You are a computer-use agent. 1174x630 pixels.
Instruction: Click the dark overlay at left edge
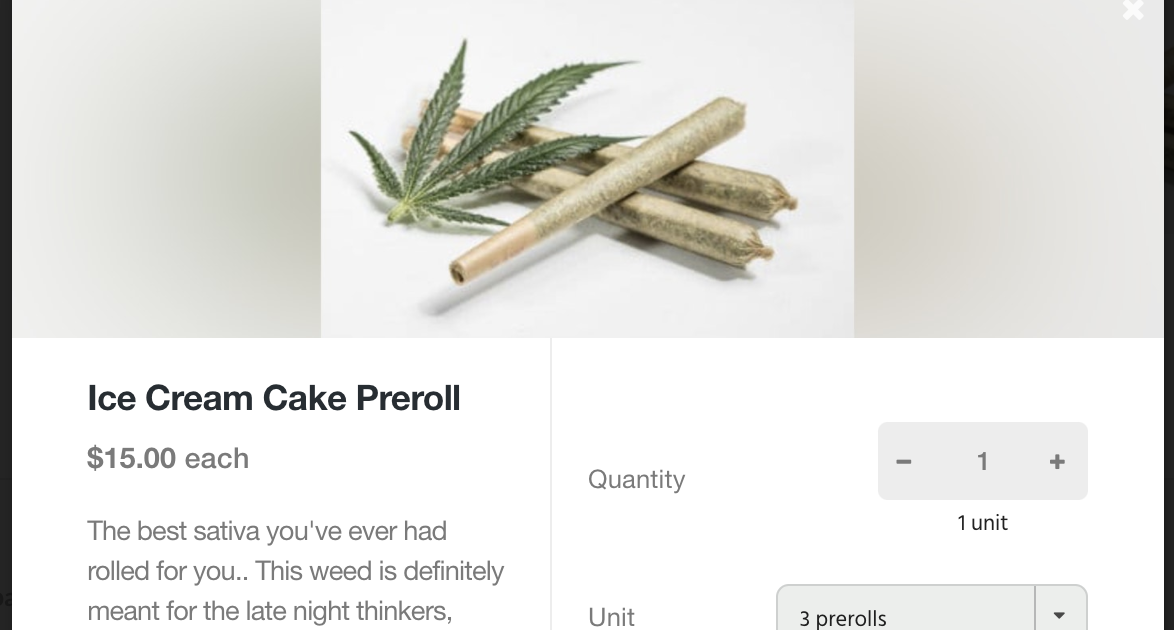pos(5,300)
